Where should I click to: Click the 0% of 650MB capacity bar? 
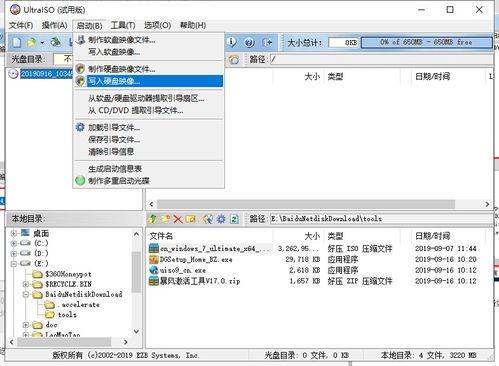click(x=426, y=42)
